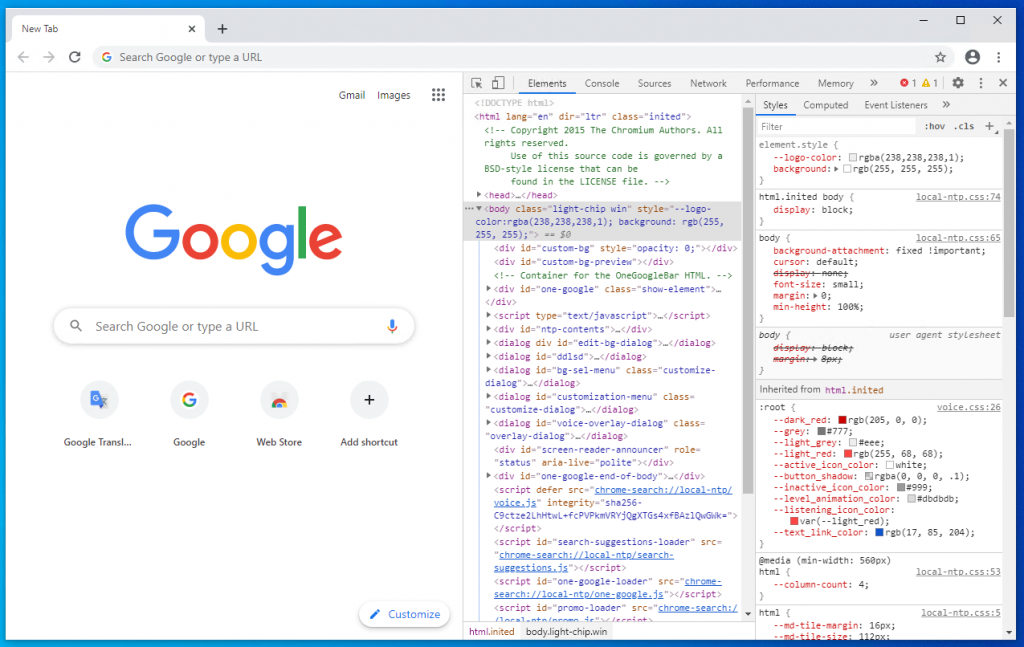
Task: Add a new style rule plus icon
Action: pyautogui.click(x=989, y=126)
